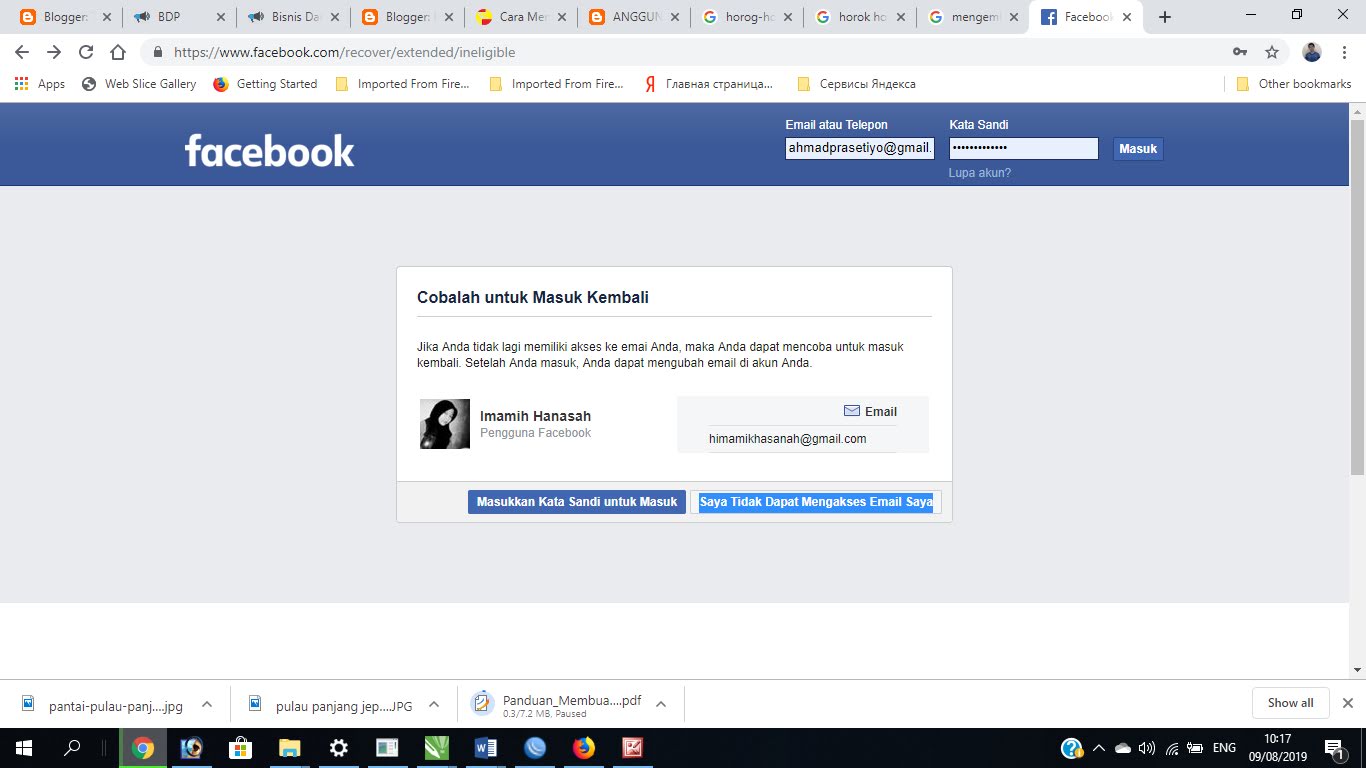View site security lock info
Image resolution: width=1366 pixels, height=768 pixels.
click(158, 52)
